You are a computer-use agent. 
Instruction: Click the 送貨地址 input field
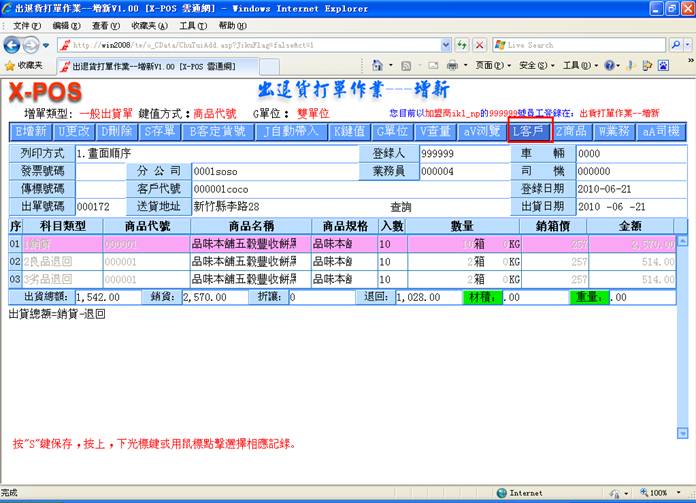(x=270, y=206)
